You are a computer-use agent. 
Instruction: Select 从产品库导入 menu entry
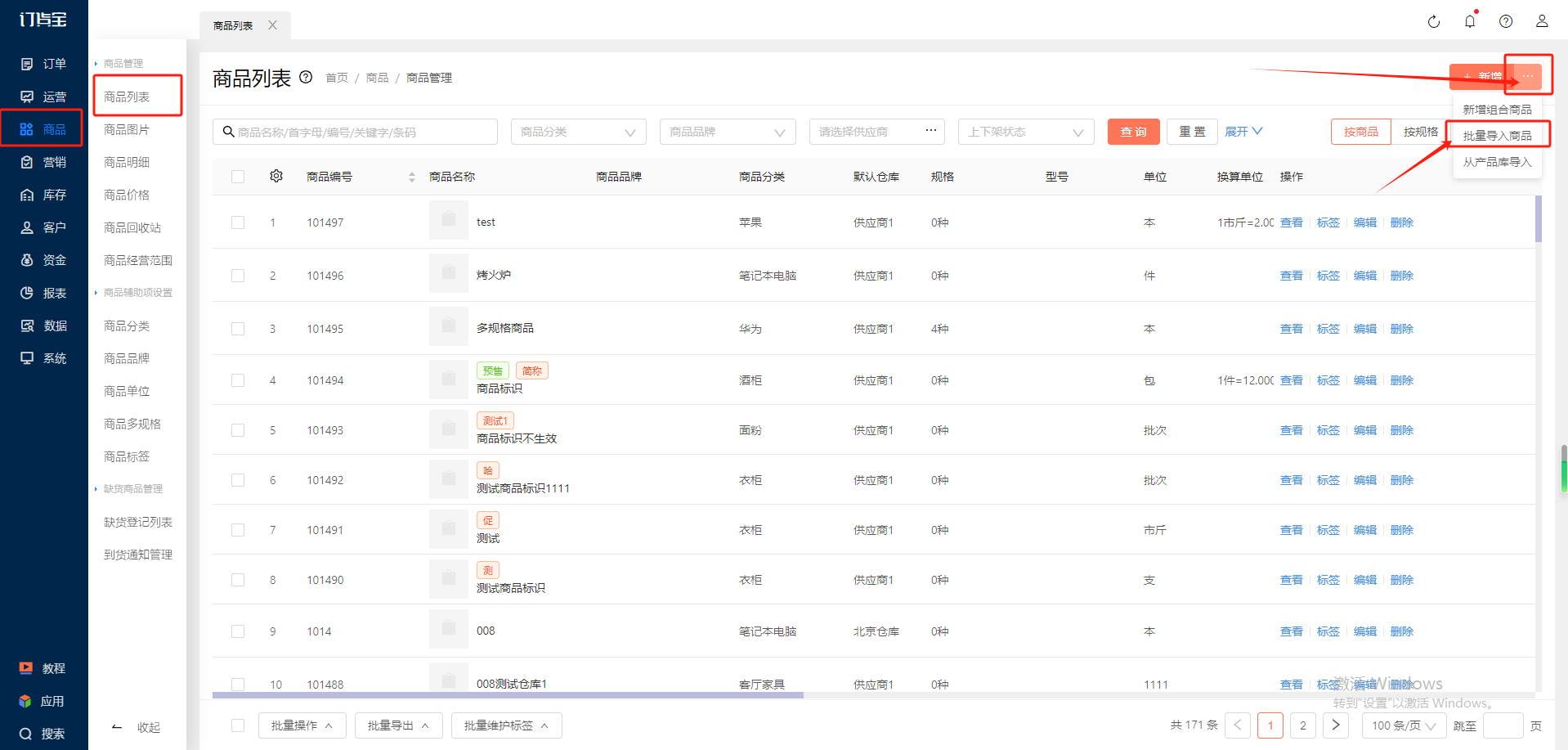(1497, 162)
